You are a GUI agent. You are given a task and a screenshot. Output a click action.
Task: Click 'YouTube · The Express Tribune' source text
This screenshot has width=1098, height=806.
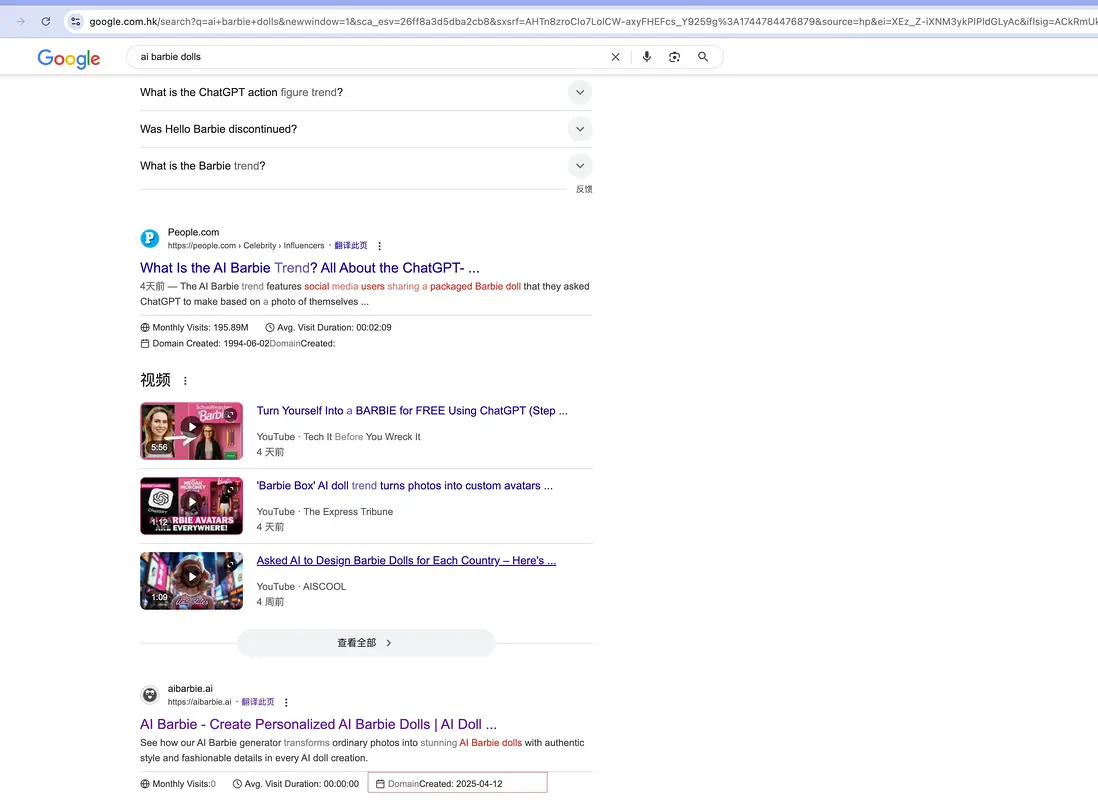pos(324,512)
